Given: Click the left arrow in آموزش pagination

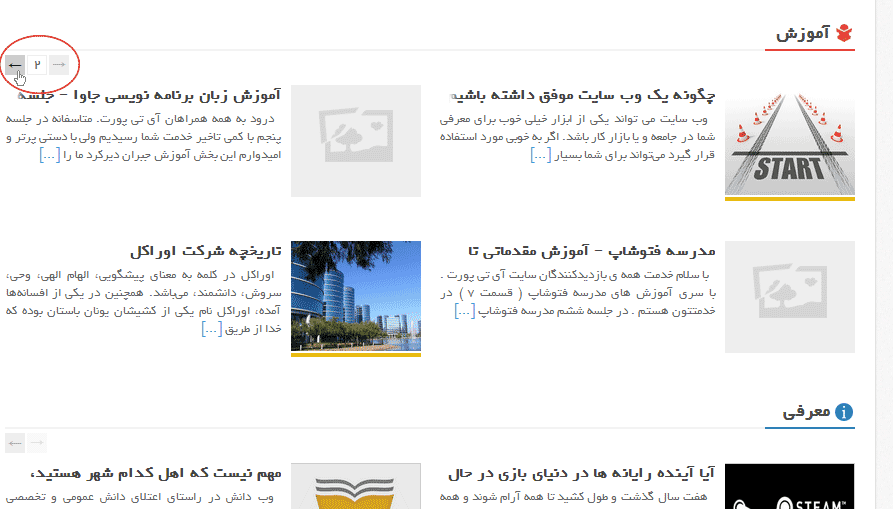Looking at the screenshot, I should click(x=15, y=65).
